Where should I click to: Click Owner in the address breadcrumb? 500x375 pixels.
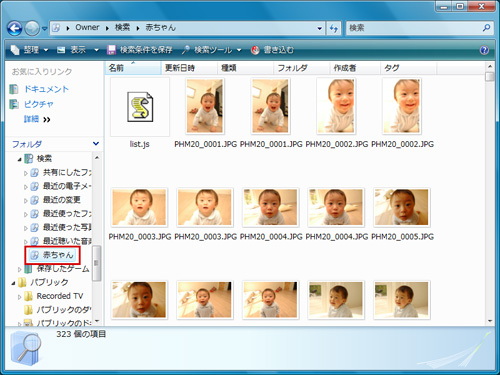pyautogui.click(x=87, y=28)
